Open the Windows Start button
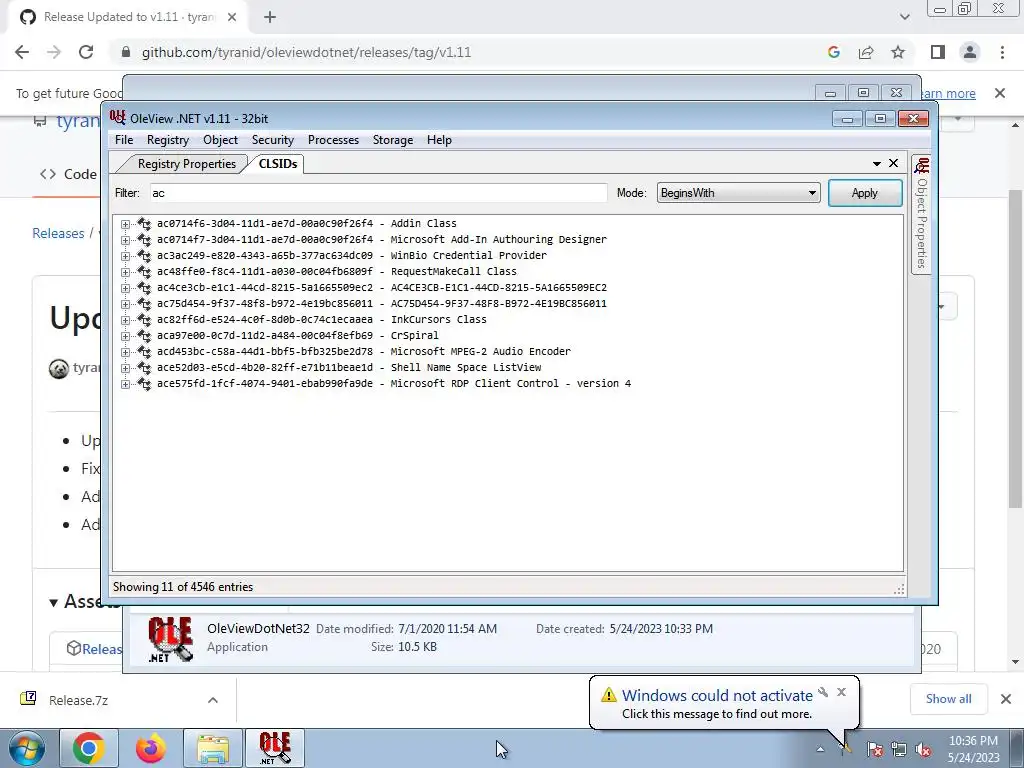The height and width of the screenshot is (768, 1024). point(26,748)
